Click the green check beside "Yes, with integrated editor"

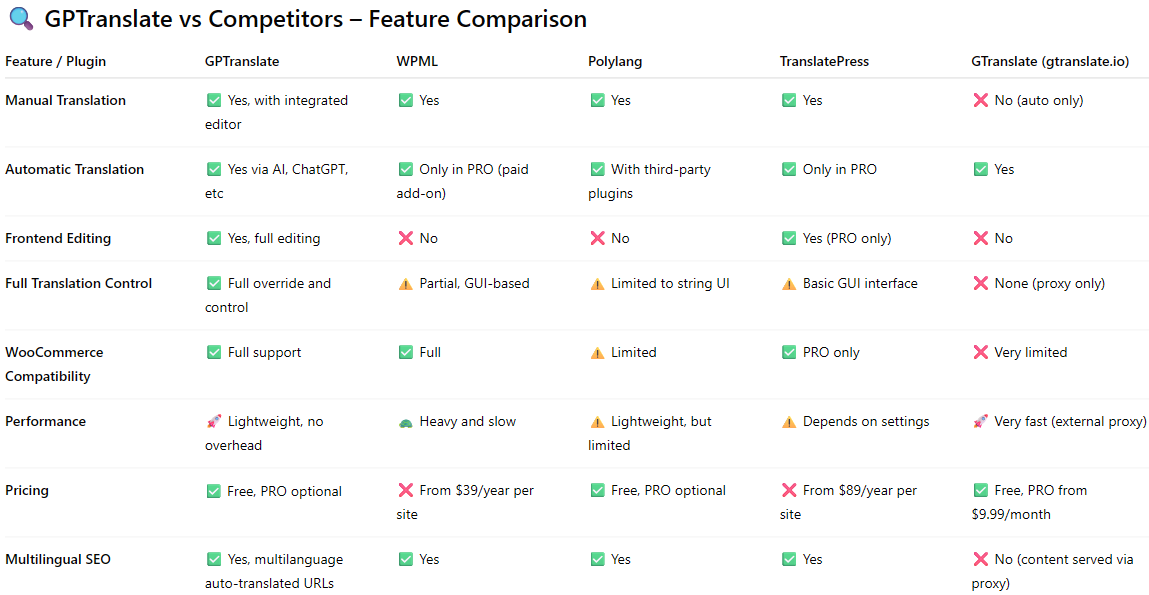coord(214,101)
